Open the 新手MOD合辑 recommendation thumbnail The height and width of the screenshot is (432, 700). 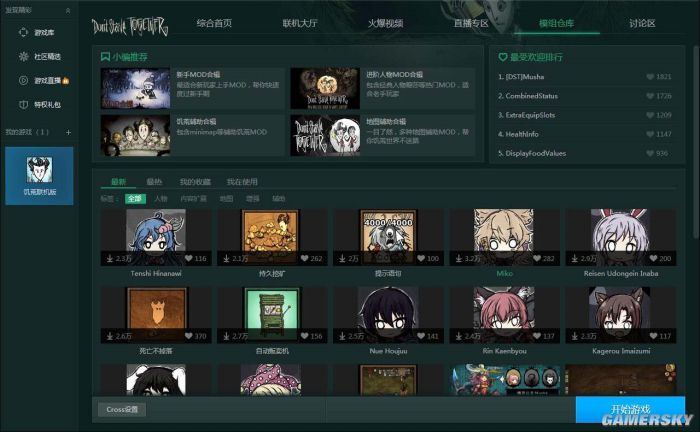pyautogui.click(x=135, y=88)
